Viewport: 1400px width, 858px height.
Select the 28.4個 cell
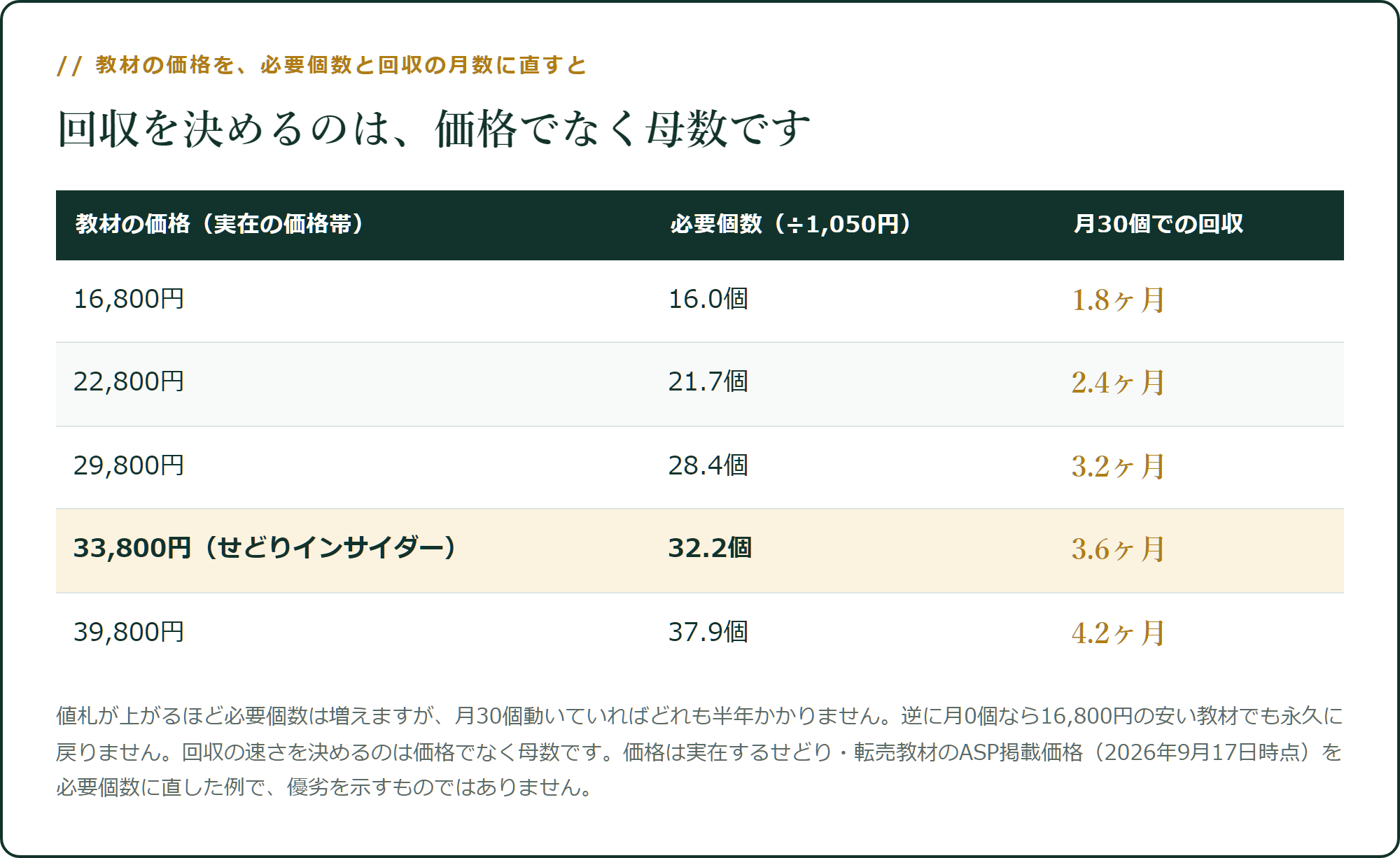(708, 465)
